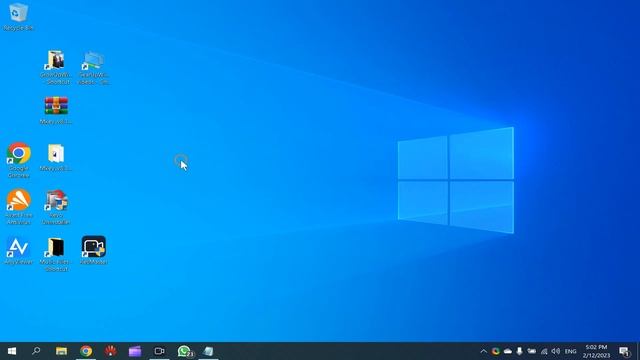Open Chrome from the taskbar
Image resolution: width=640 pixels, height=360 pixels.
[x=86, y=351]
